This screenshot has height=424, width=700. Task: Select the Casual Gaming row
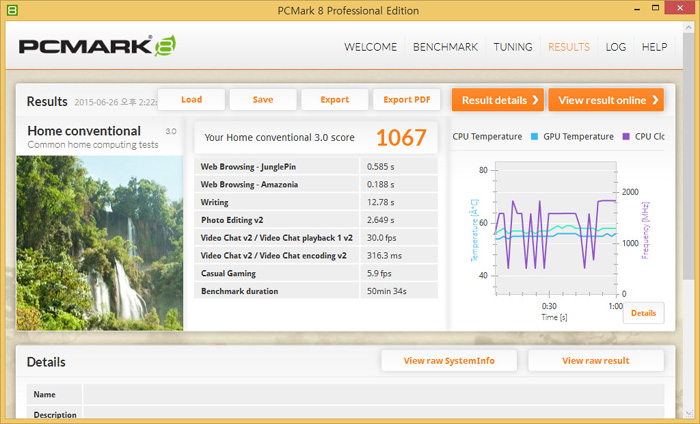tap(316, 273)
